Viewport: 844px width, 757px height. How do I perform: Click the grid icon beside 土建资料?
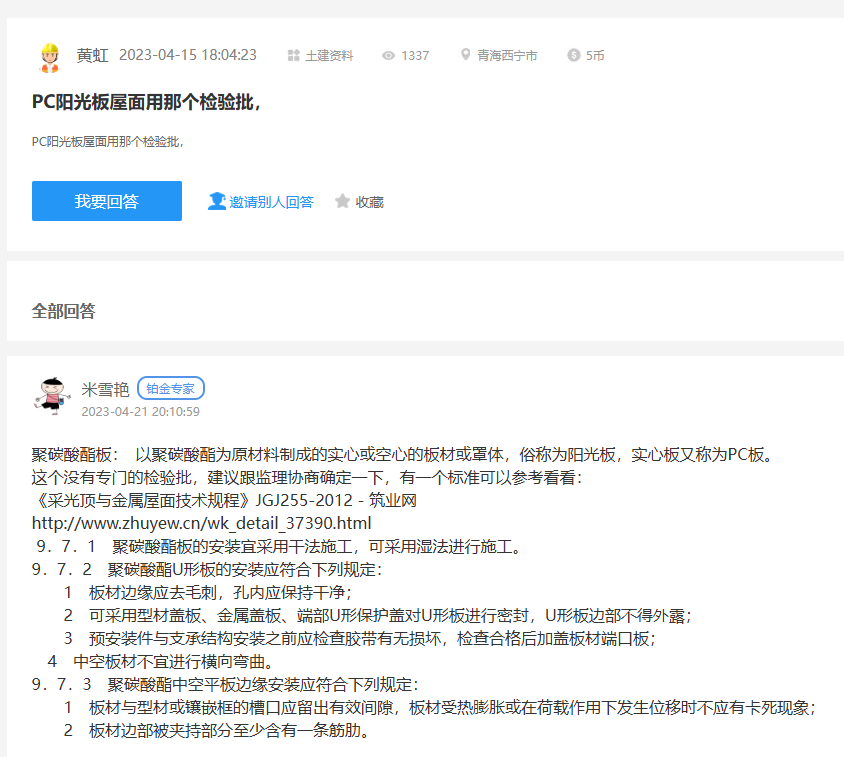[x=293, y=56]
